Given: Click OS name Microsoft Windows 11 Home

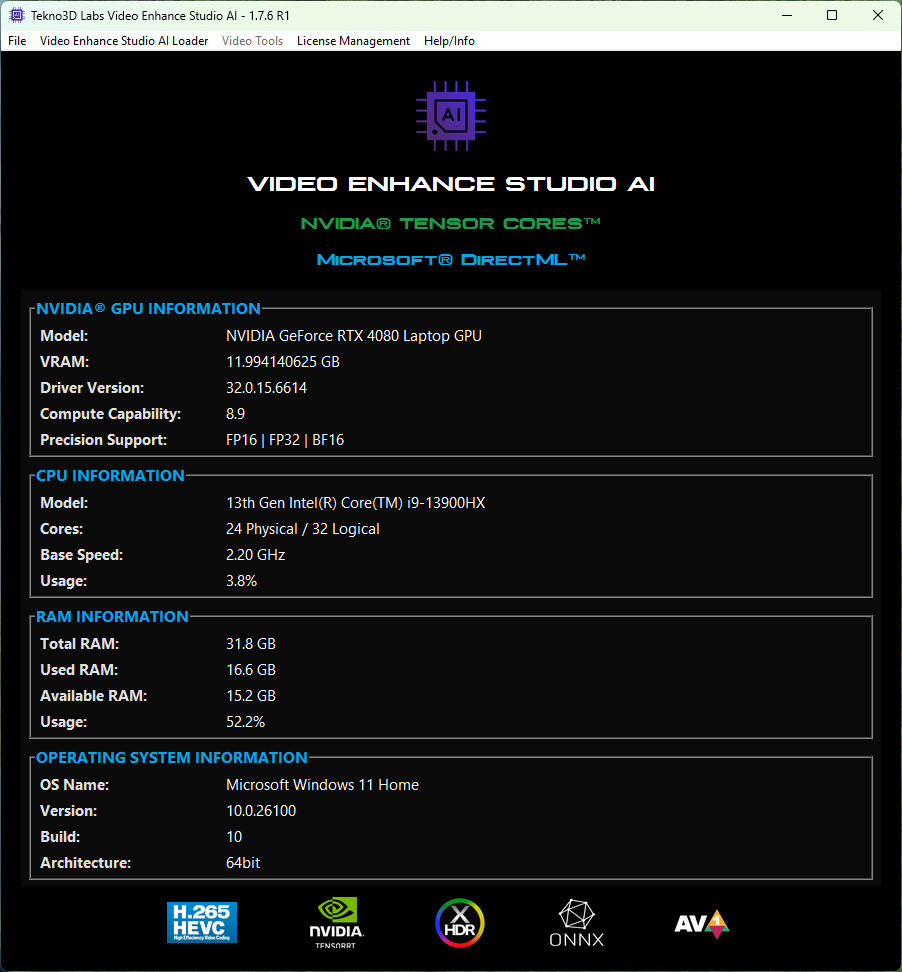Looking at the screenshot, I should [322, 785].
